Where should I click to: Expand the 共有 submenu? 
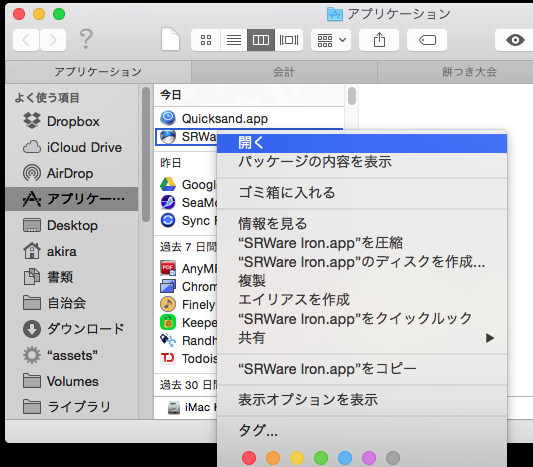[362, 338]
